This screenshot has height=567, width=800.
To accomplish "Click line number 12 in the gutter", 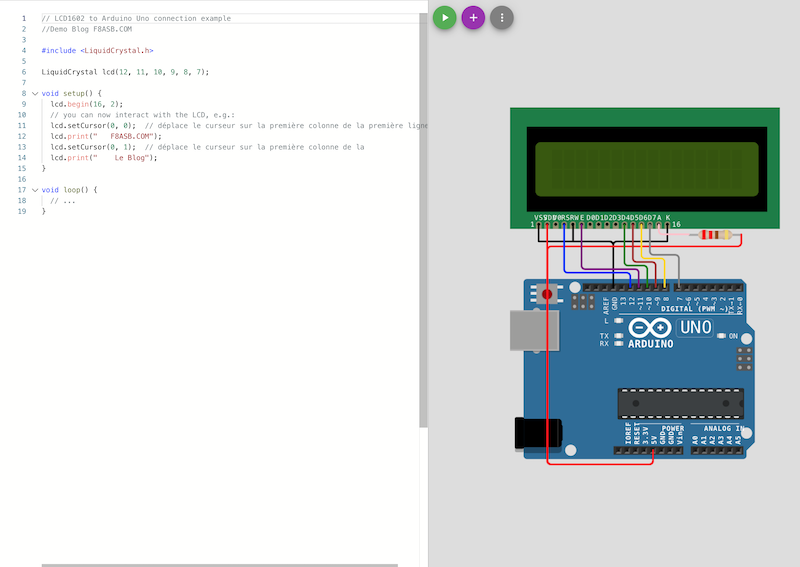I will tap(22, 136).
